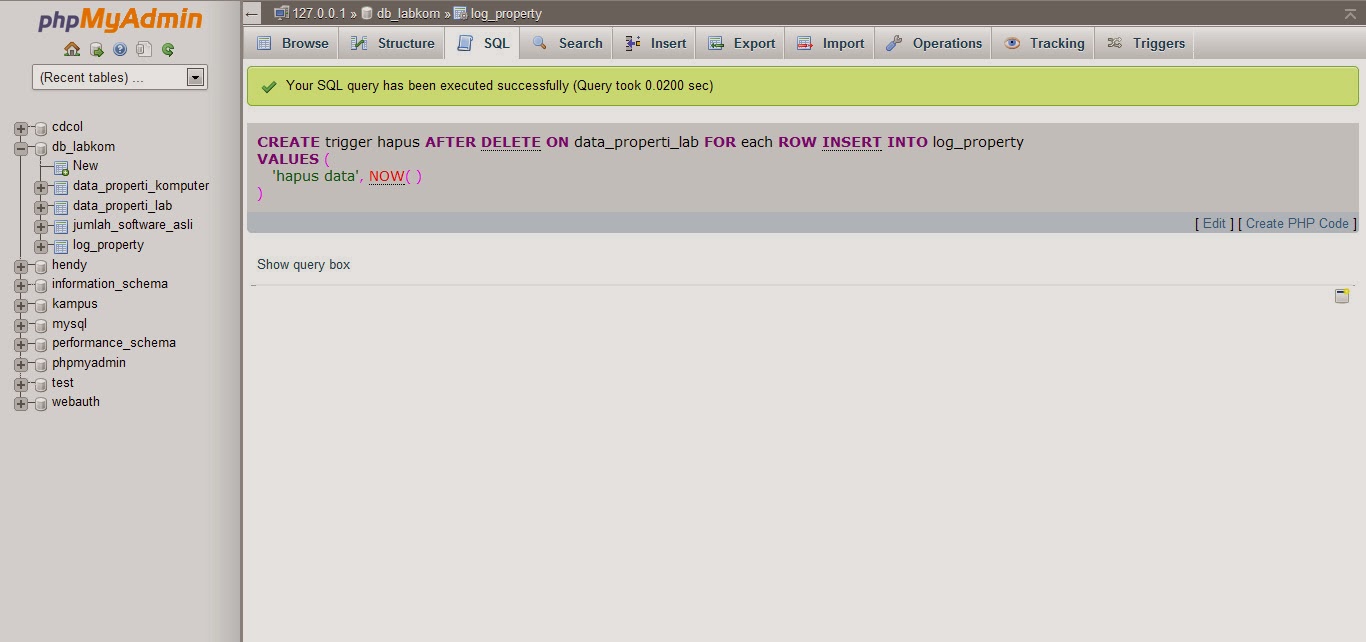Expand the data_properti_komputer table node
The width and height of the screenshot is (1366, 642).
point(39,185)
